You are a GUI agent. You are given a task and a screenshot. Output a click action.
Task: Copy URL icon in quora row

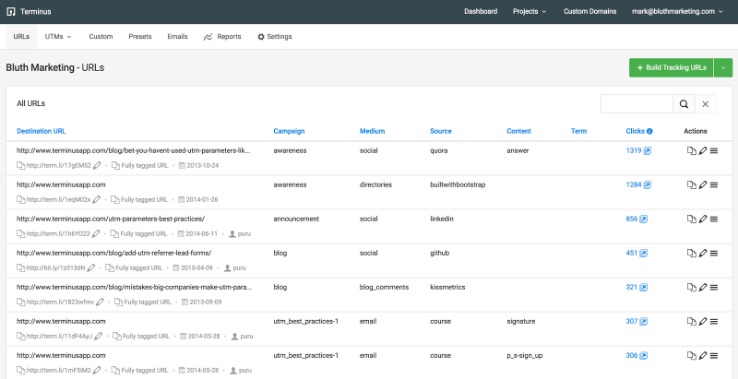[691, 151]
